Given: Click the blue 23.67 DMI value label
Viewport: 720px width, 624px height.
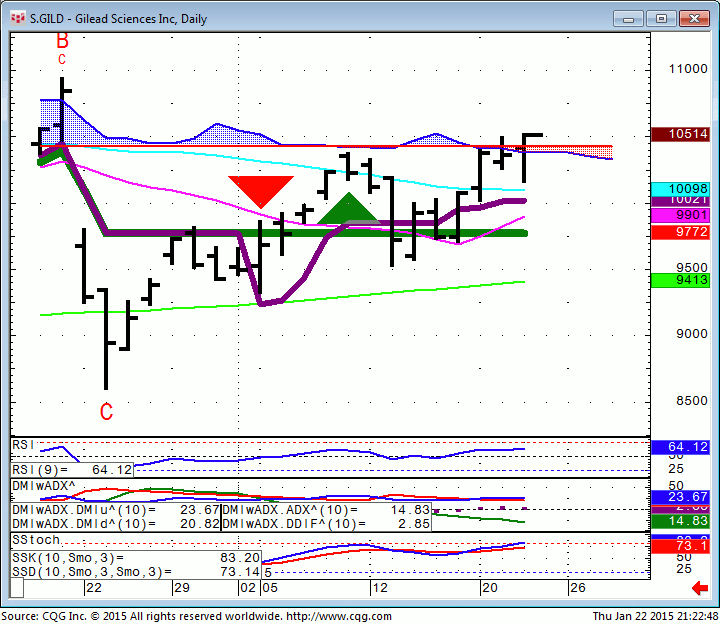Looking at the screenshot, I should 681,496.
